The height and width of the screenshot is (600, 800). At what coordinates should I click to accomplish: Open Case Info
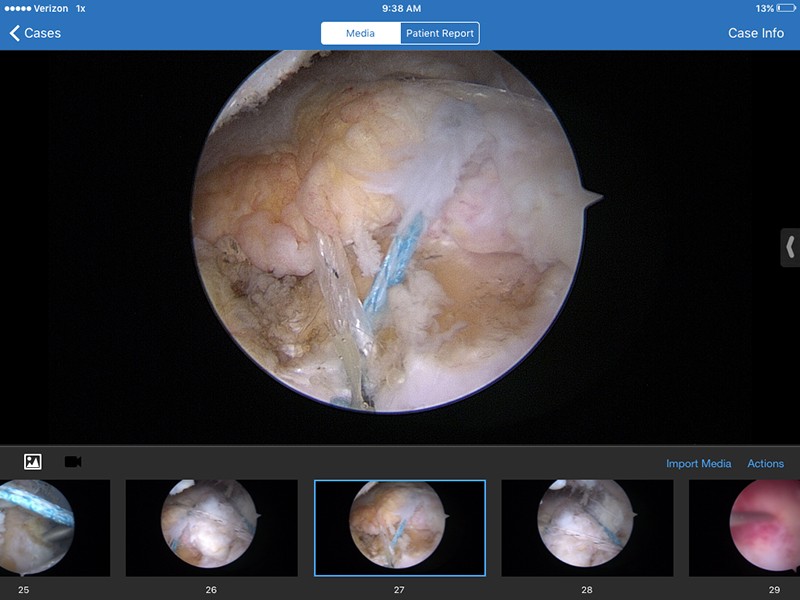click(756, 33)
